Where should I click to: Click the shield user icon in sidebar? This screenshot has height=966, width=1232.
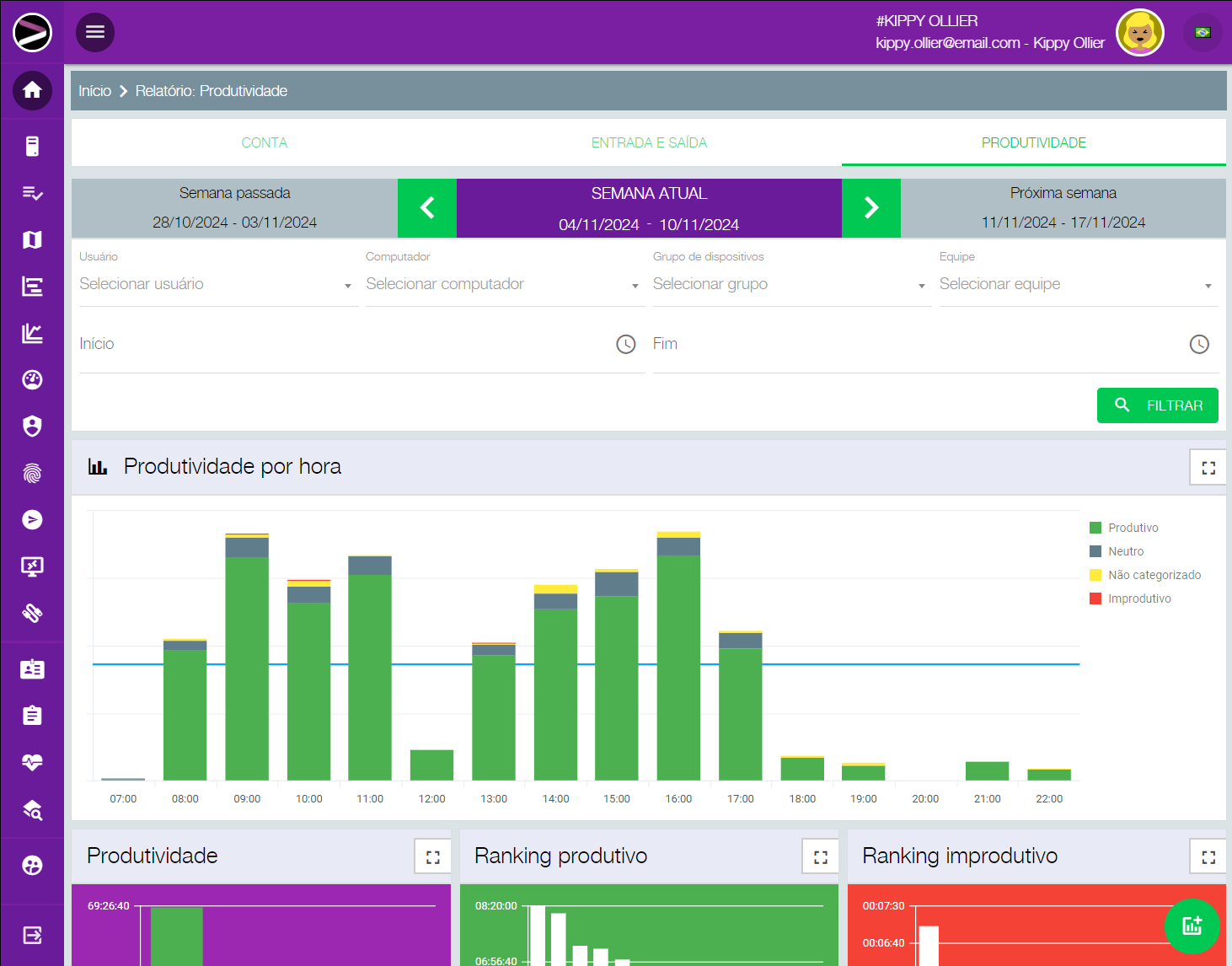(32, 427)
